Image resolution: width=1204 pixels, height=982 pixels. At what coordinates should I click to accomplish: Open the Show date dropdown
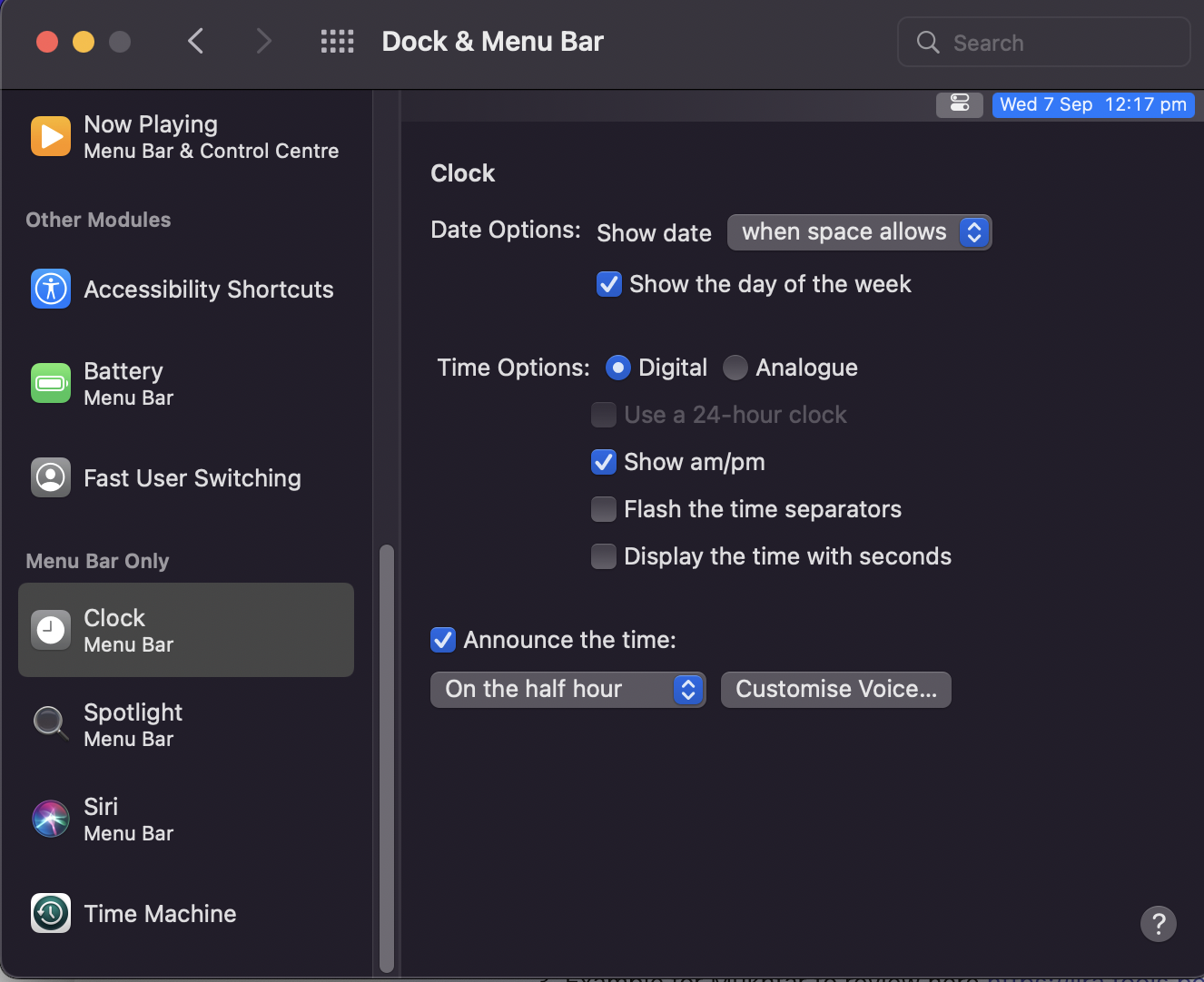(859, 232)
